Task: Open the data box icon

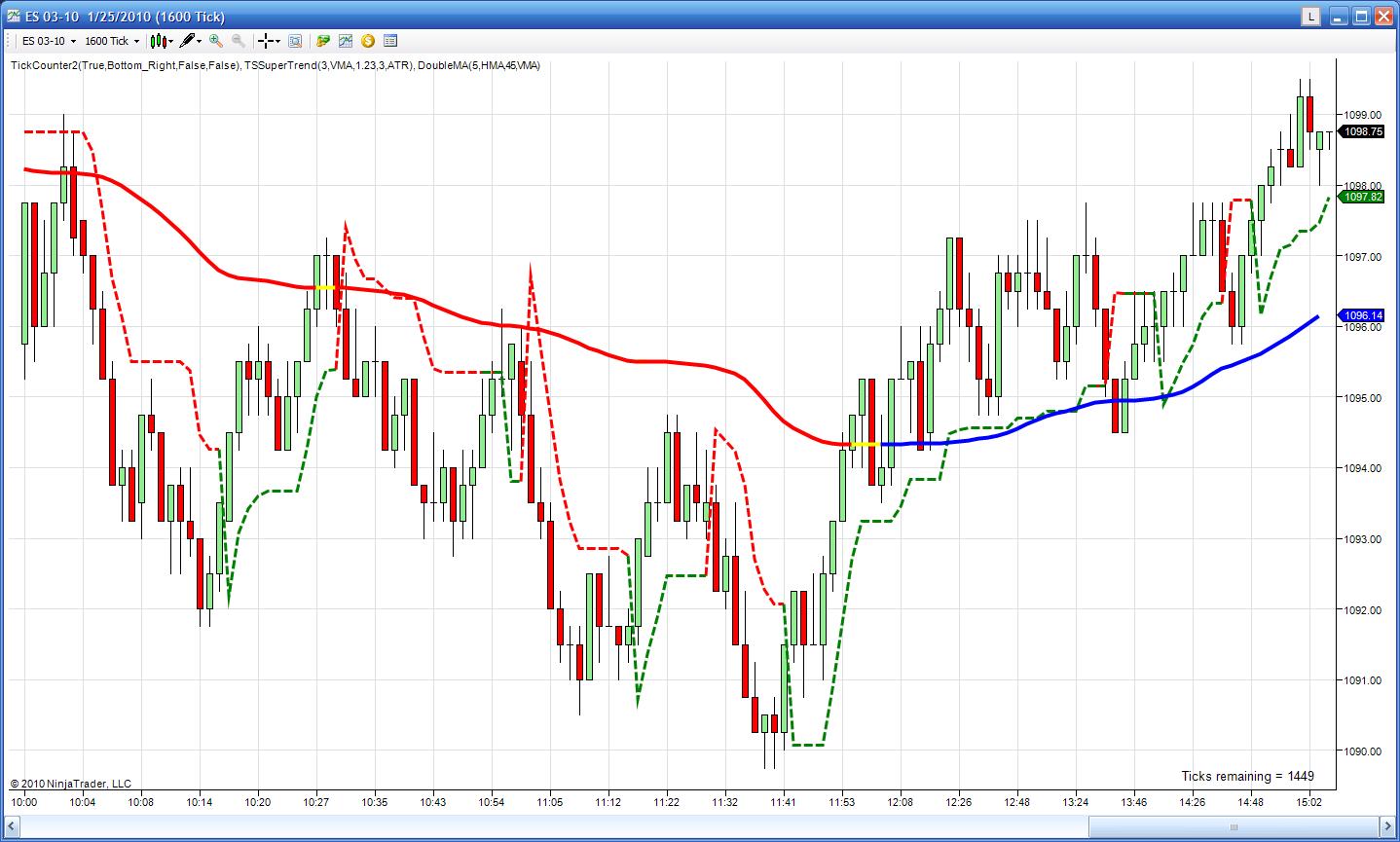Action: (x=295, y=41)
